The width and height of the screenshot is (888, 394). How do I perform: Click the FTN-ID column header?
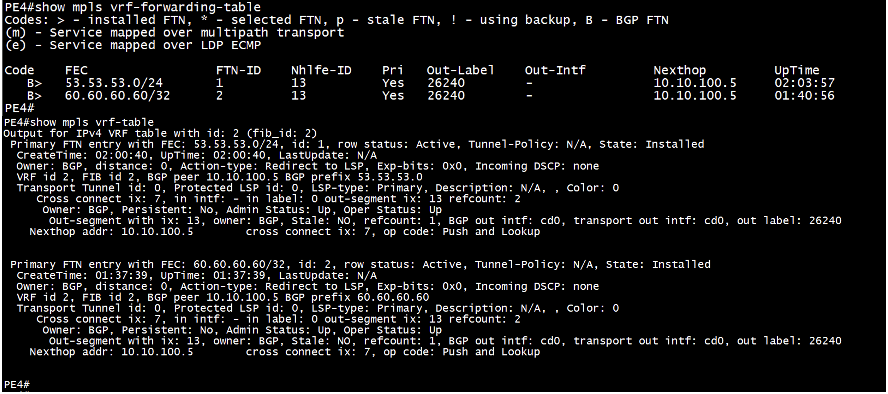(x=238, y=71)
